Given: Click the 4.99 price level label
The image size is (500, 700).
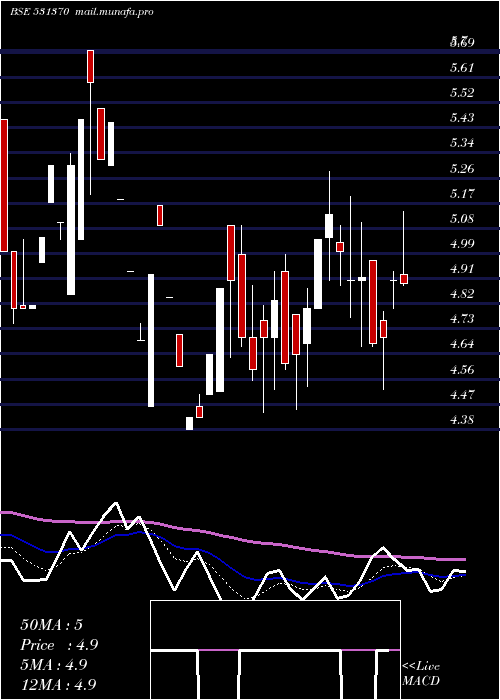Looking at the screenshot, I should 462,244.
